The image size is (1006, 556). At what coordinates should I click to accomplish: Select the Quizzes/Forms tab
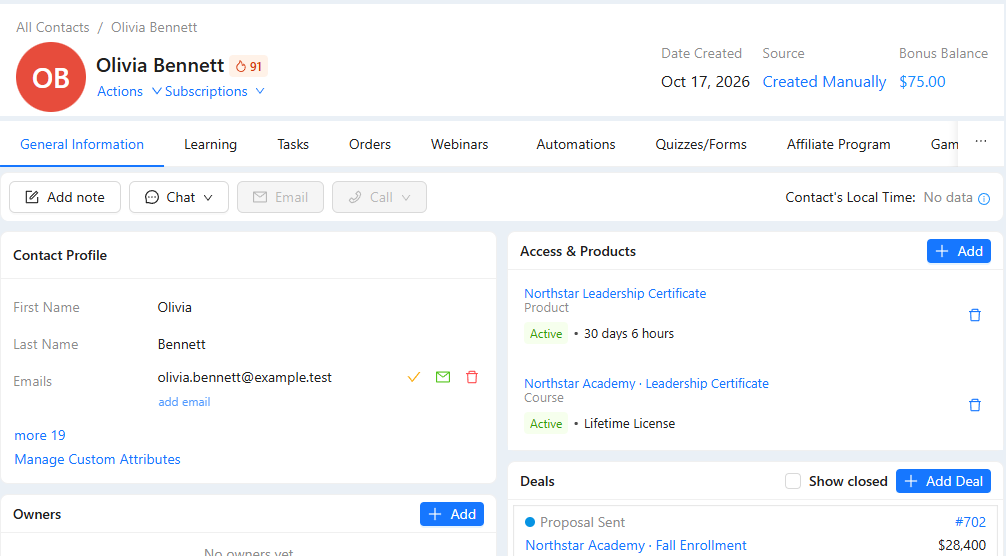(701, 144)
